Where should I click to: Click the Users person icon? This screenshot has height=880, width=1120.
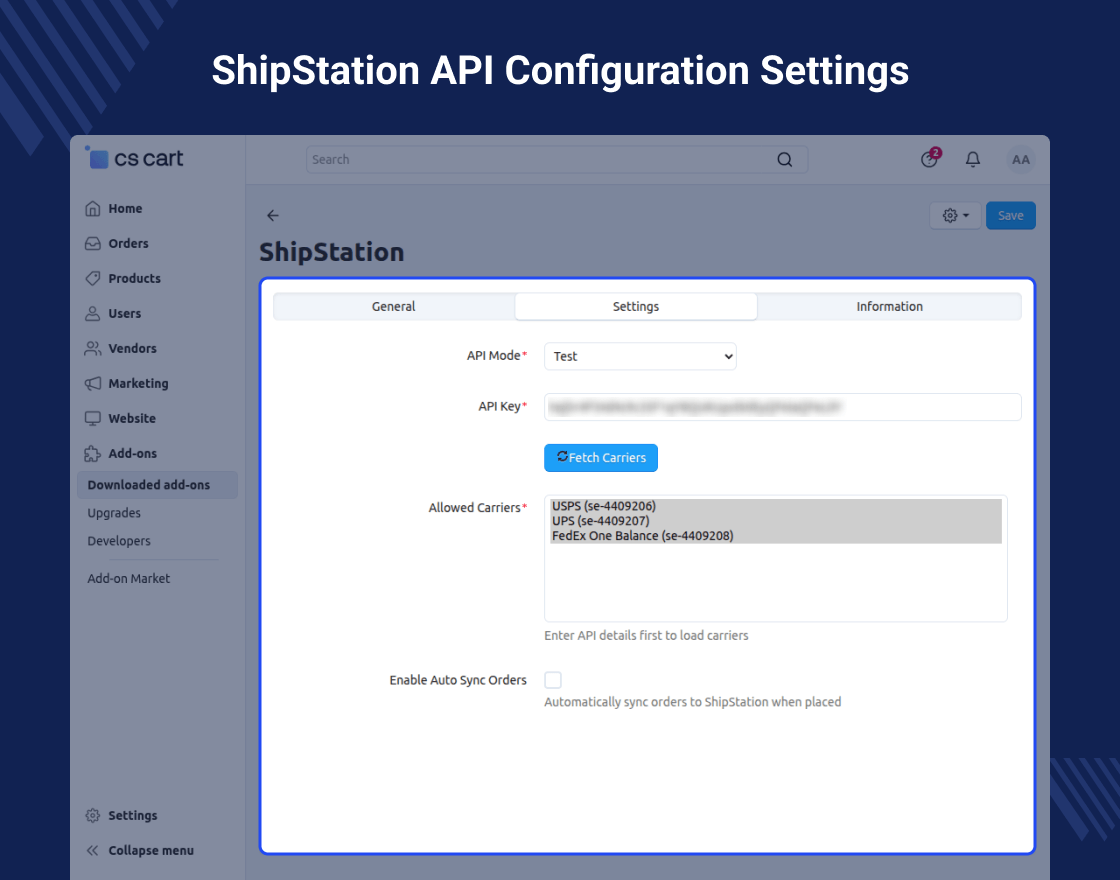click(93, 314)
